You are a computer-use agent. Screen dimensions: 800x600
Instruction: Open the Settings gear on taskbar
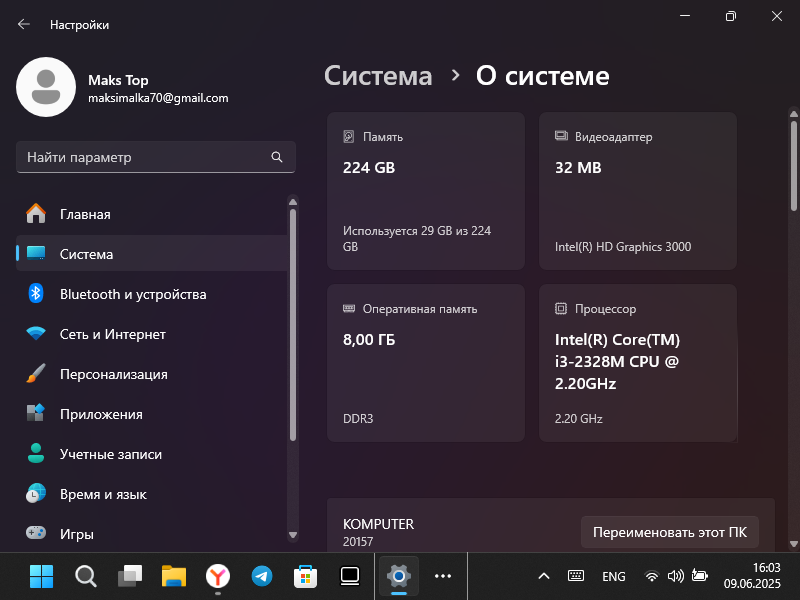(399, 577)
